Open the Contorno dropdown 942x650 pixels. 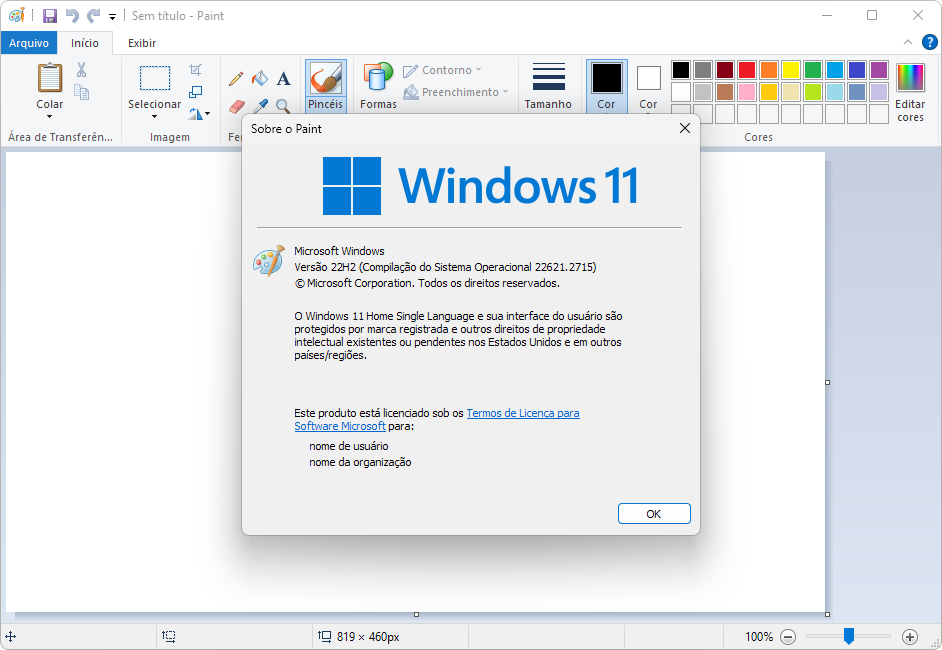443,70
